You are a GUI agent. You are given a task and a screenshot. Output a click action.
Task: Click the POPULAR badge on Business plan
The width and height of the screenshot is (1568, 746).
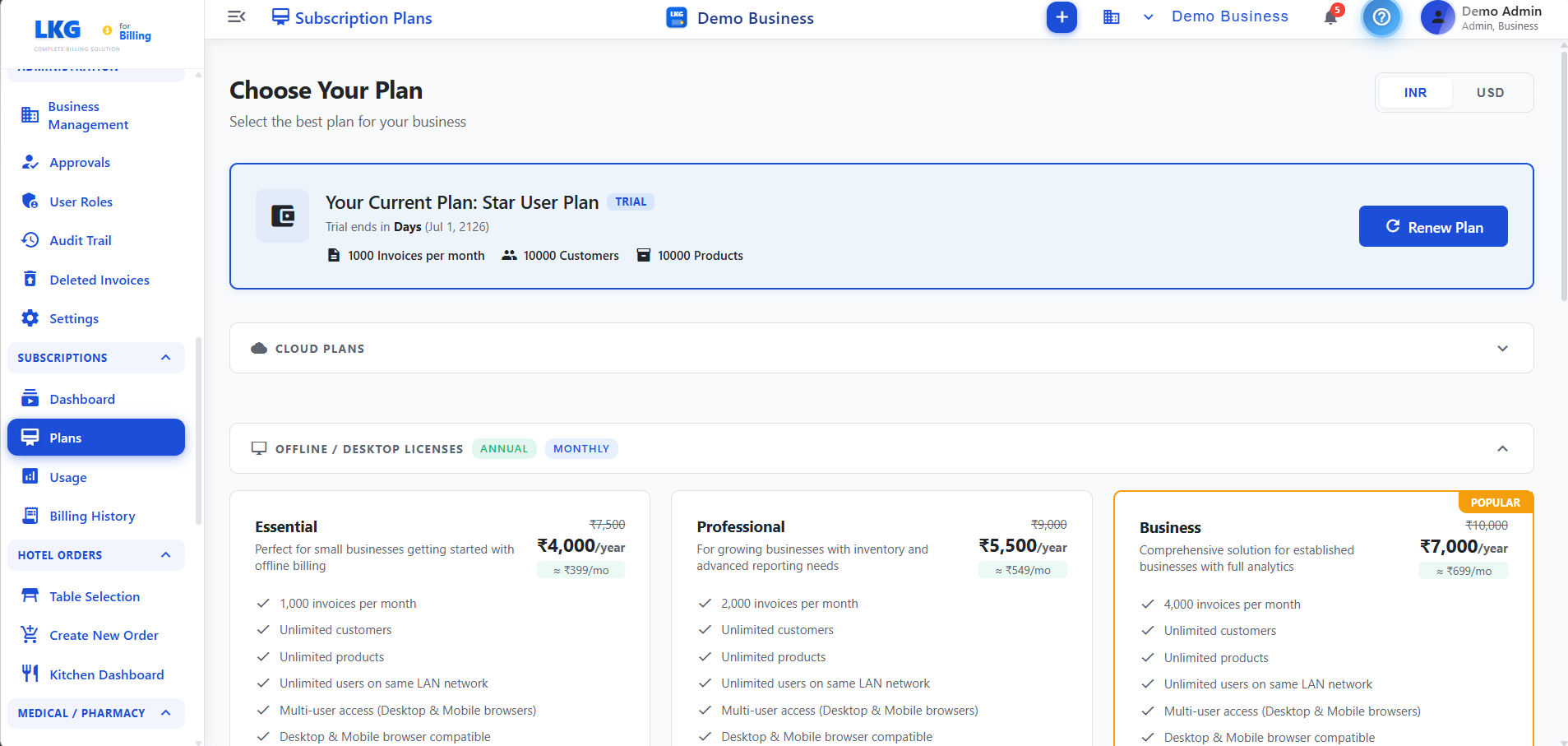point(1495,503)
